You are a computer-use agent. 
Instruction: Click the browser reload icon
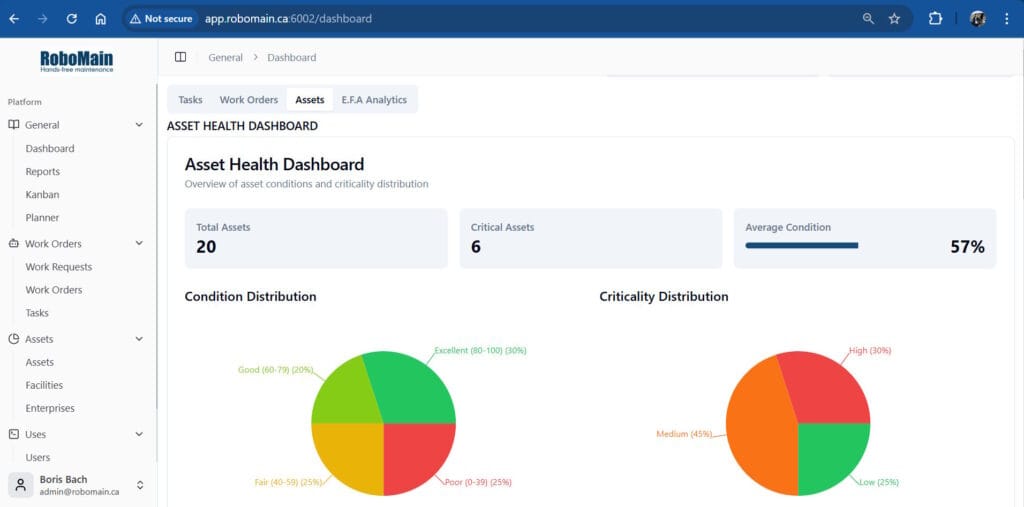(x=71, y=18)
